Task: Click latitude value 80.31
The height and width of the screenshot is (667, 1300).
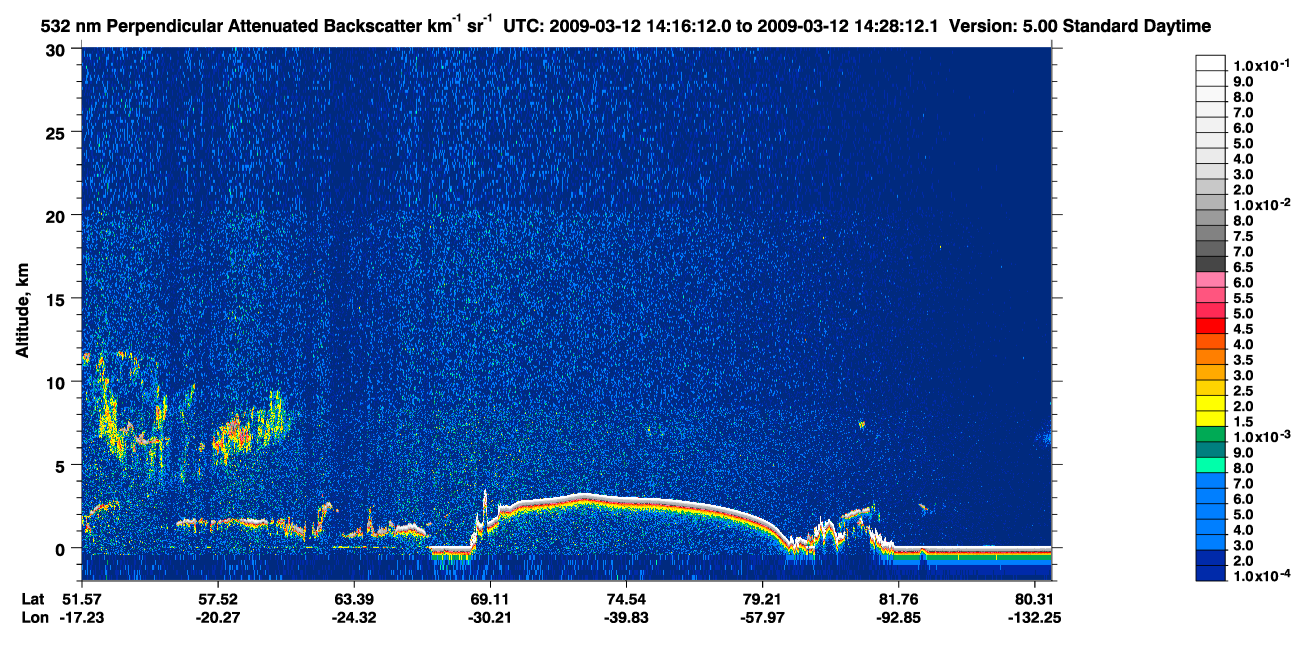Action: click(1034, 598)
